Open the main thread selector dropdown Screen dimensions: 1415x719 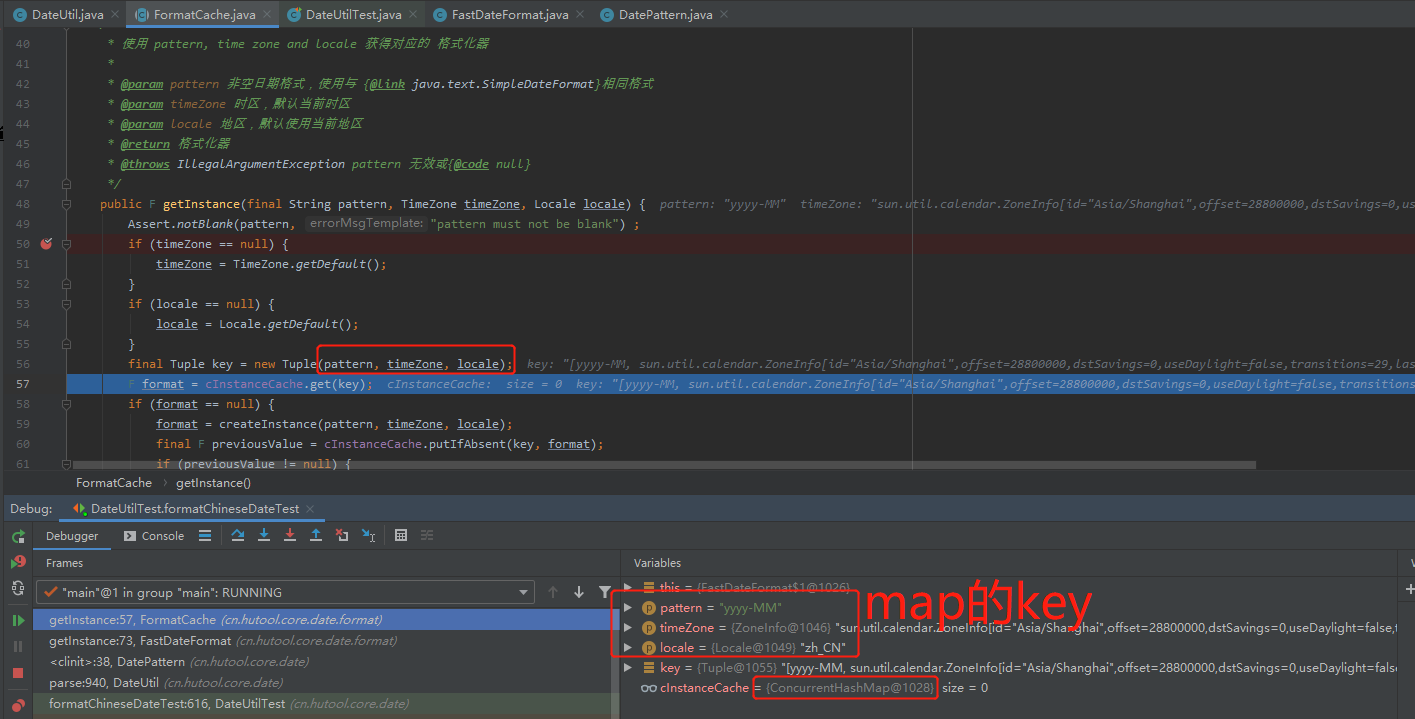pyautogui.click(x=526, y=591)
